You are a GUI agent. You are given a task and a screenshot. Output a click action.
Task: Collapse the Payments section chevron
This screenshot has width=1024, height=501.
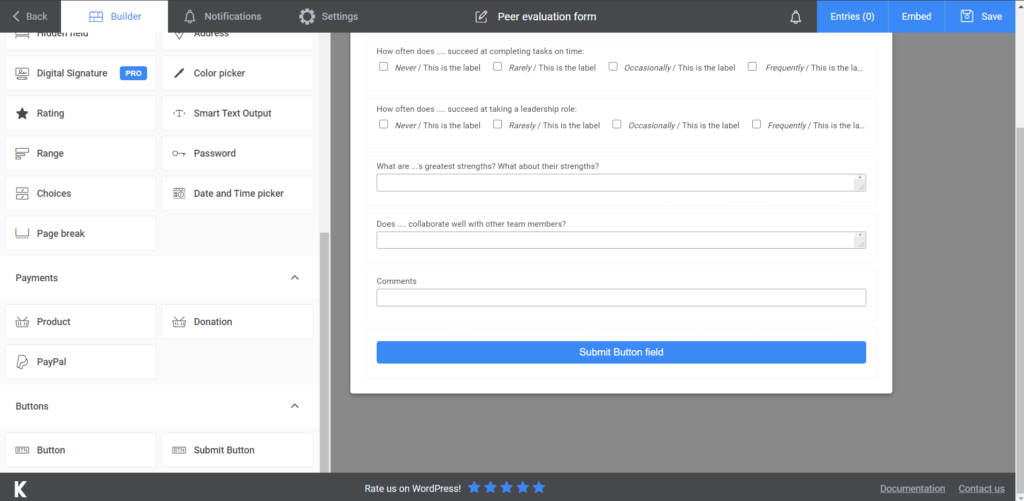tap(295, 278)
